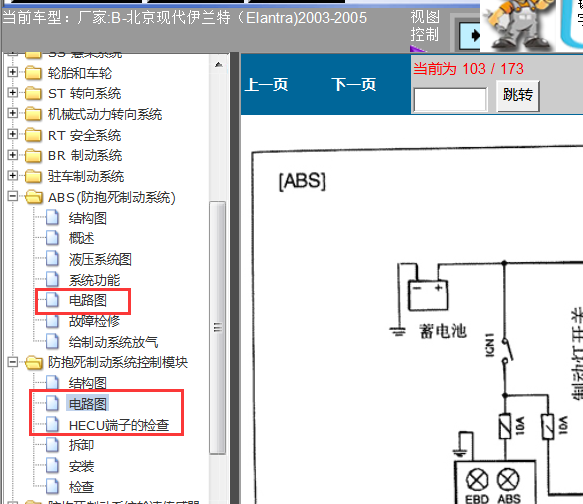Collapse the ABS(防抱死制动系统) folder
The image size is (583, 504).
13,196
